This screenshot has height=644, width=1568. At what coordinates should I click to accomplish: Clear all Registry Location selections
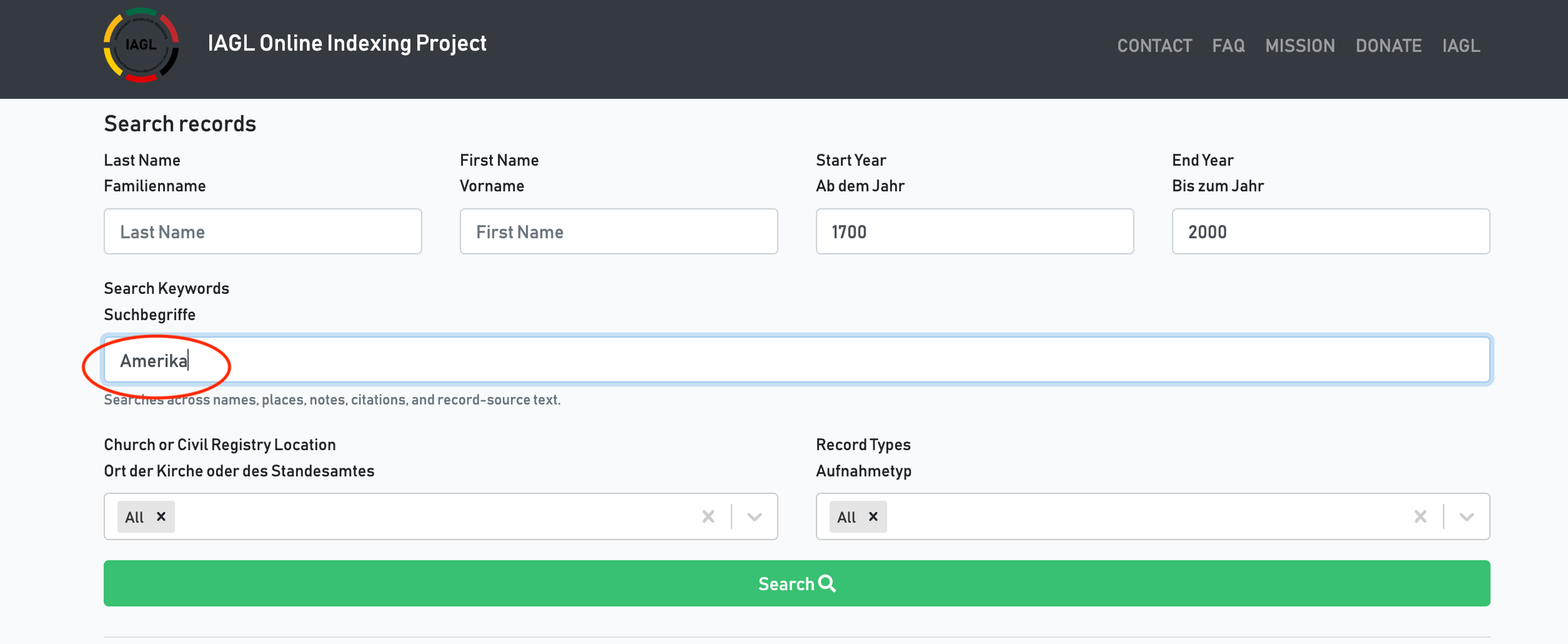708,517
